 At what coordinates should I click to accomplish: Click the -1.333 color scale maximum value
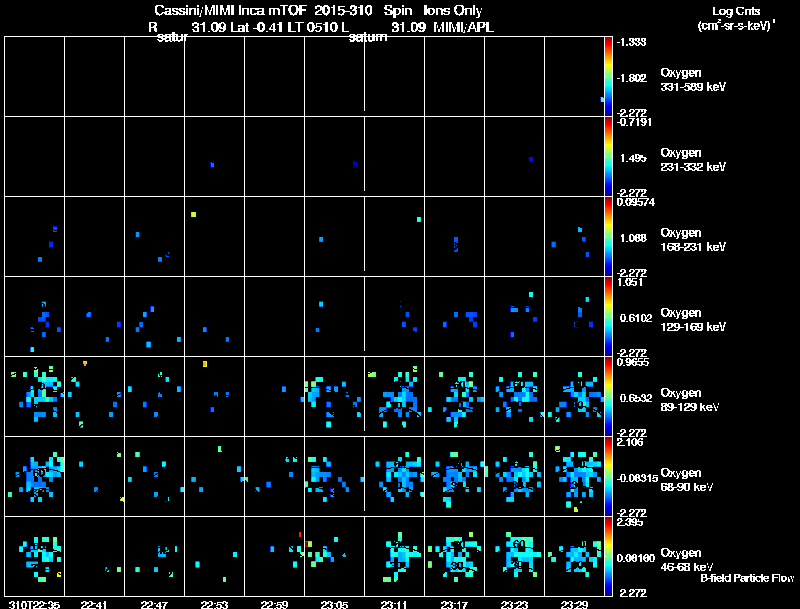point(631,42)
